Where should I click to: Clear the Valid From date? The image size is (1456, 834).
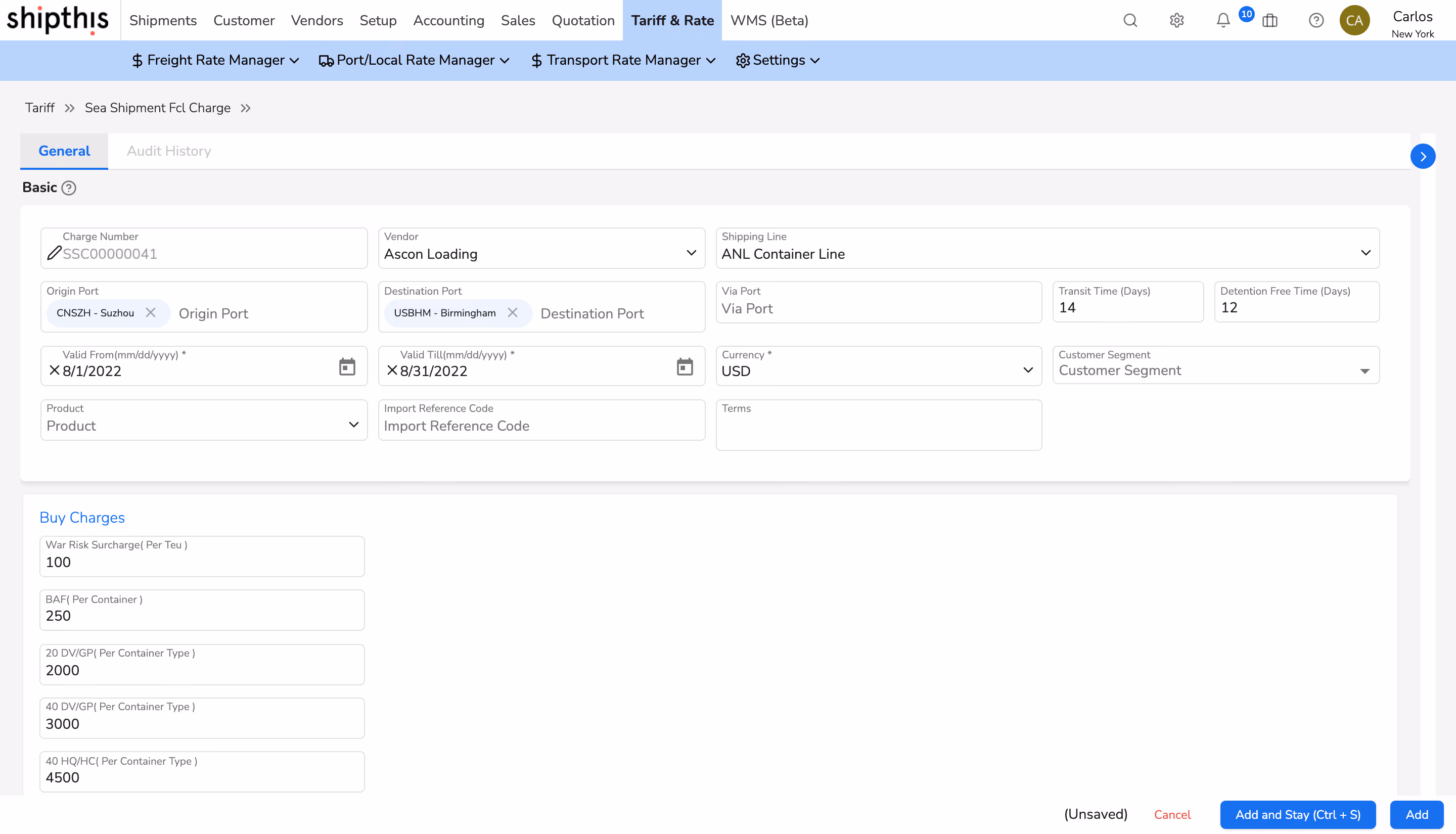(55, 370)
